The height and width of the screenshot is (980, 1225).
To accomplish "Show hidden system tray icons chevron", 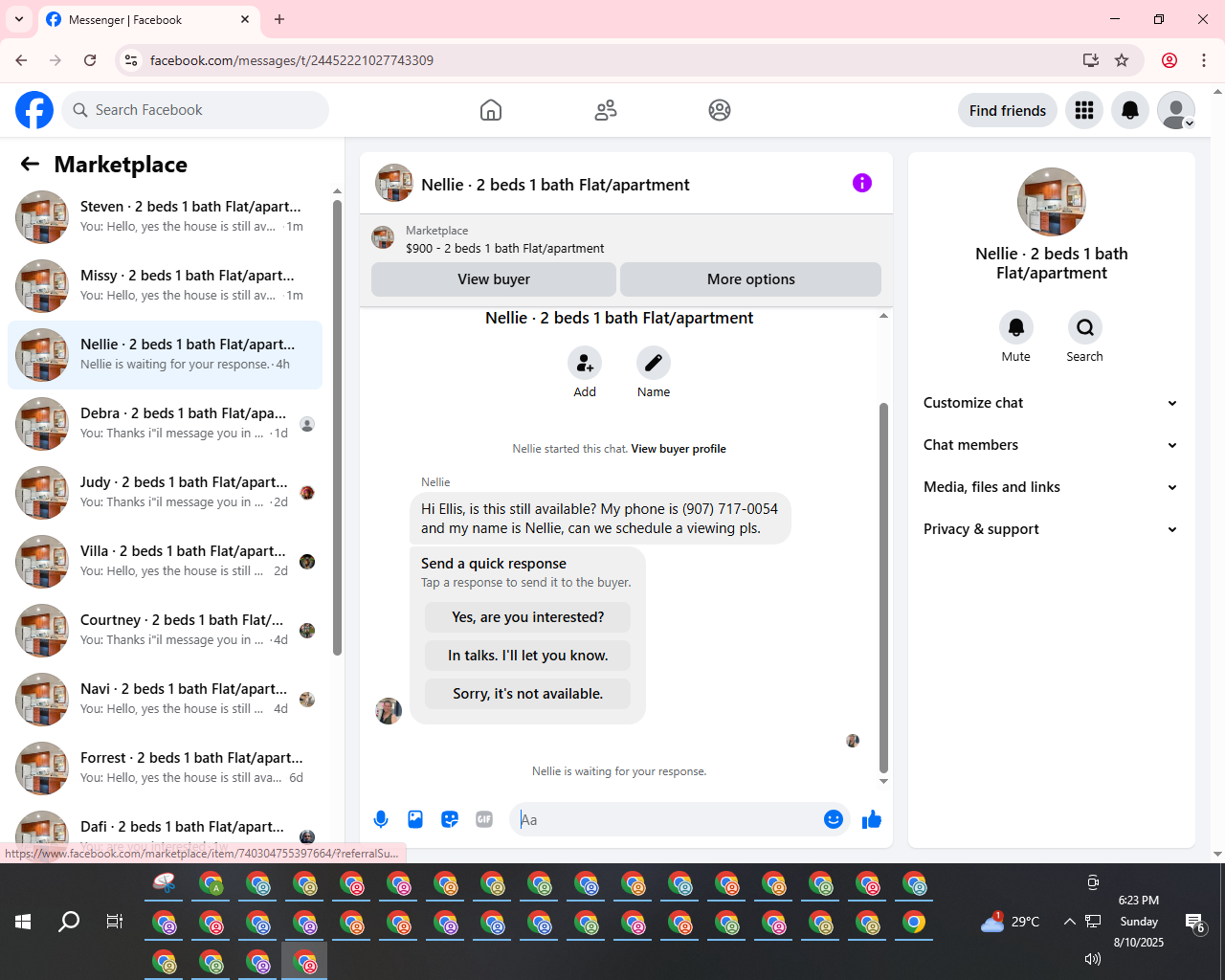I will [x=1069, y=922].
